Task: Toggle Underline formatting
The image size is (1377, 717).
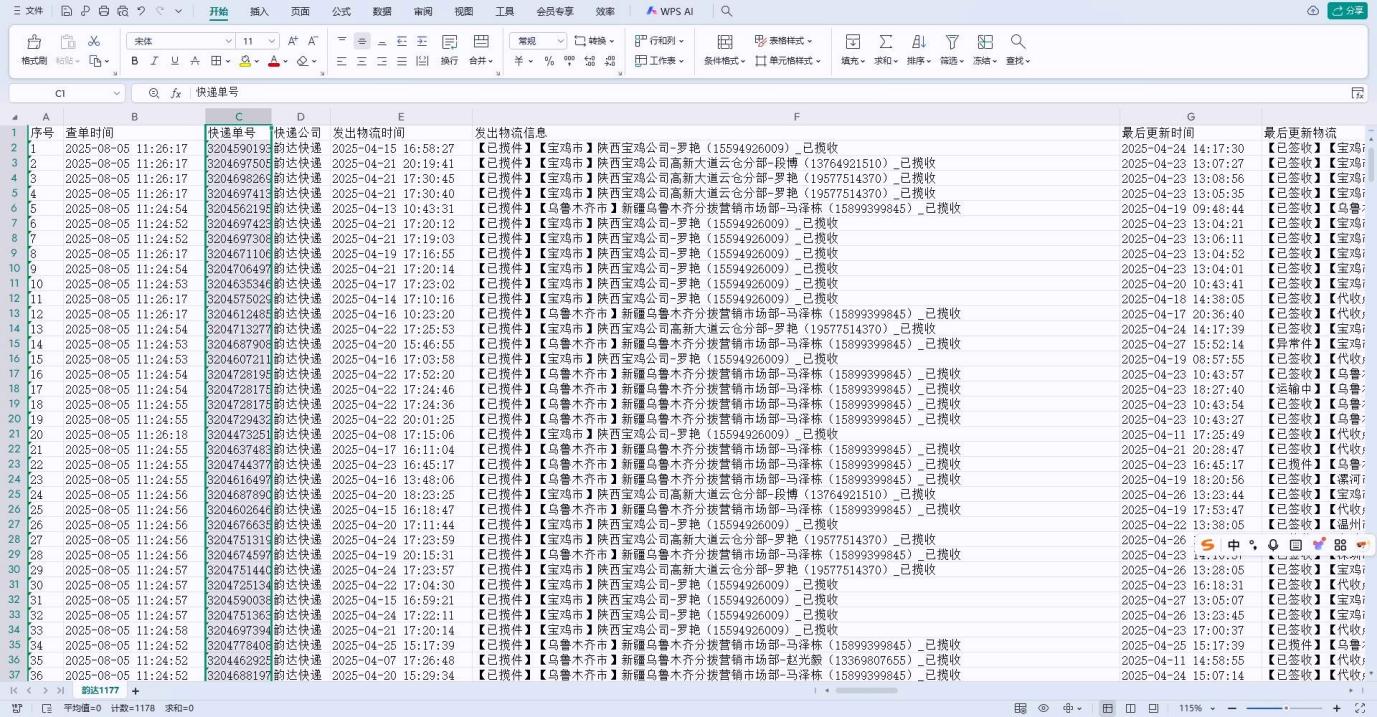Action: 175,61
